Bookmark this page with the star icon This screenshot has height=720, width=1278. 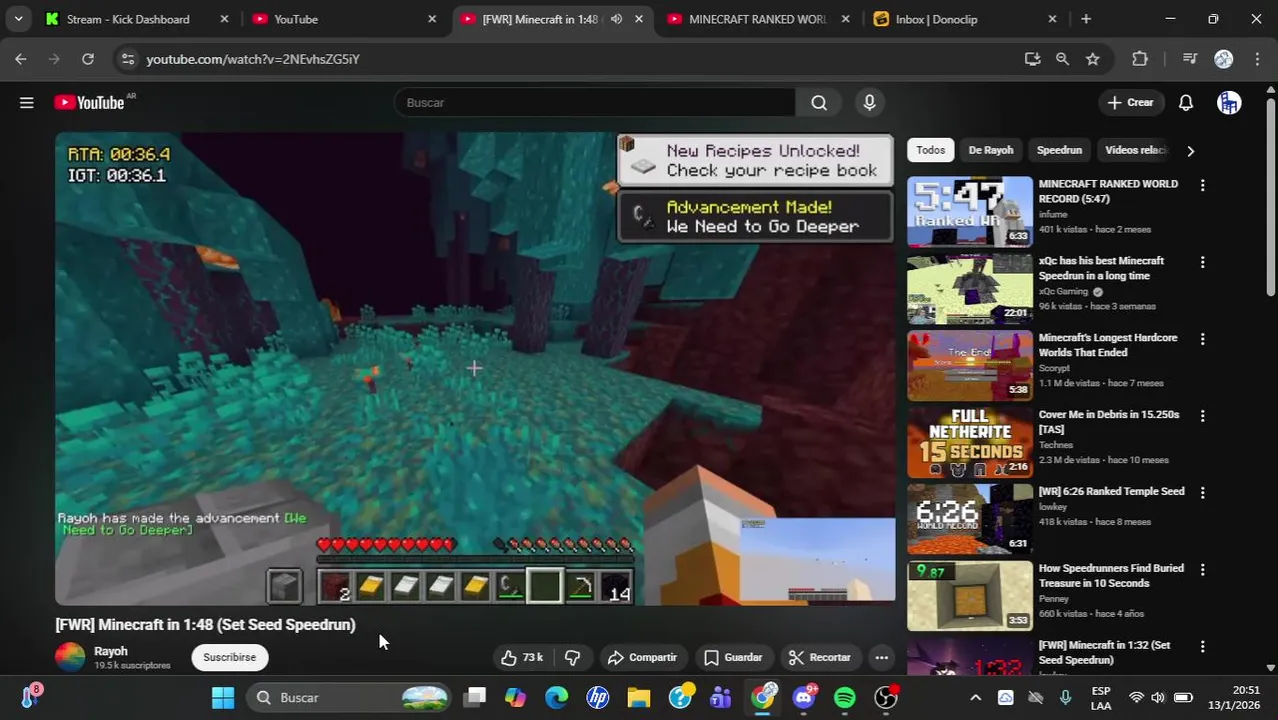[1093, 59]
